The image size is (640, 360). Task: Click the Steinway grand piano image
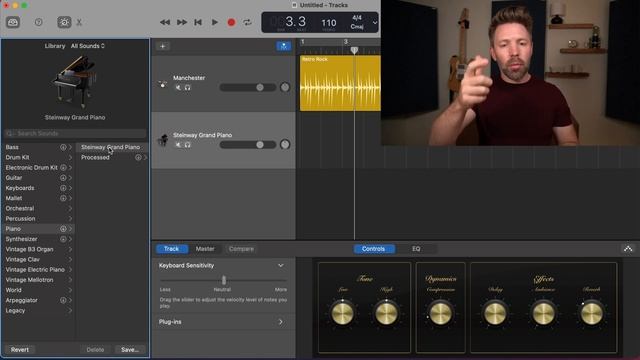tap(75, 82)
